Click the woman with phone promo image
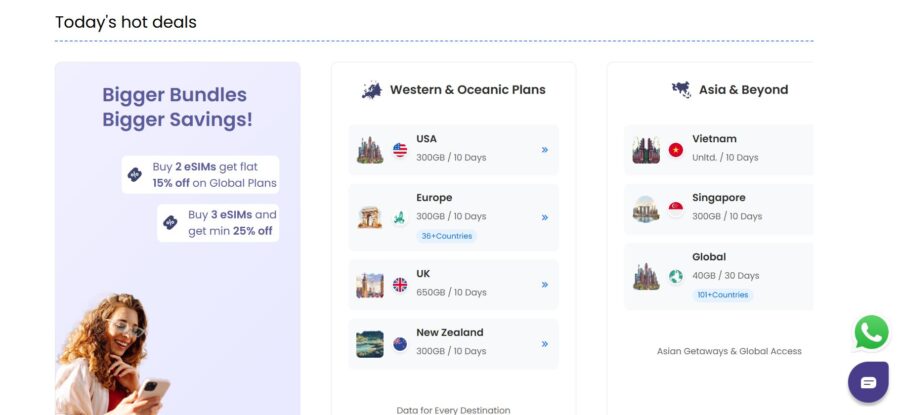The height and width of the screenshot is (415, 900). tap(113, 355)
